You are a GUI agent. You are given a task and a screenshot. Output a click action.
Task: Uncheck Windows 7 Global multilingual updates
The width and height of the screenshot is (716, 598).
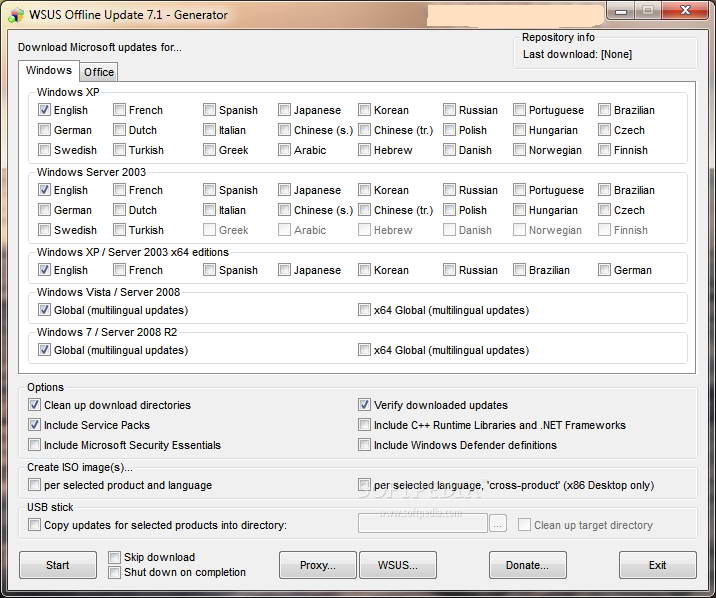point(44,350)
